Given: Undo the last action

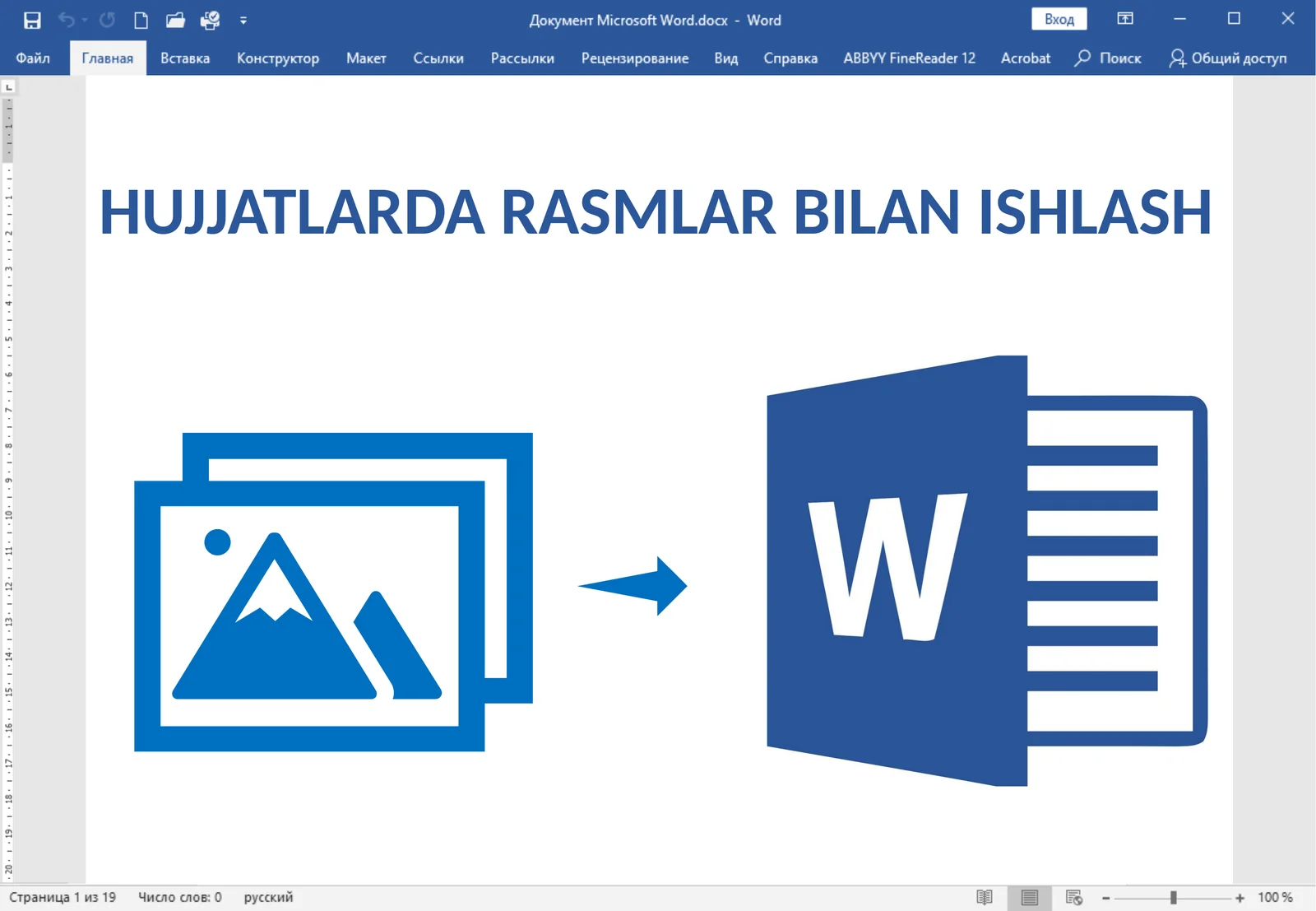Looking at the screenshot, I should tap(66, 21).
